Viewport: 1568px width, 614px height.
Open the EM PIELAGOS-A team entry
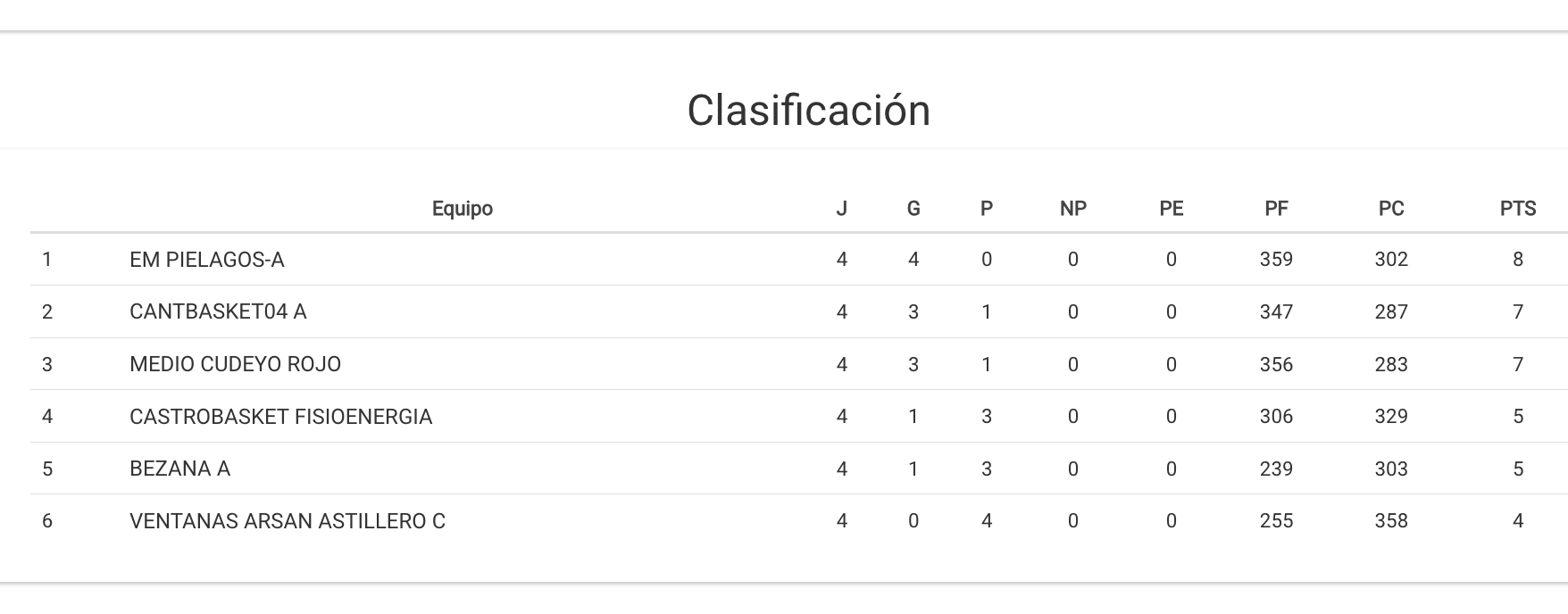(206, 260)
